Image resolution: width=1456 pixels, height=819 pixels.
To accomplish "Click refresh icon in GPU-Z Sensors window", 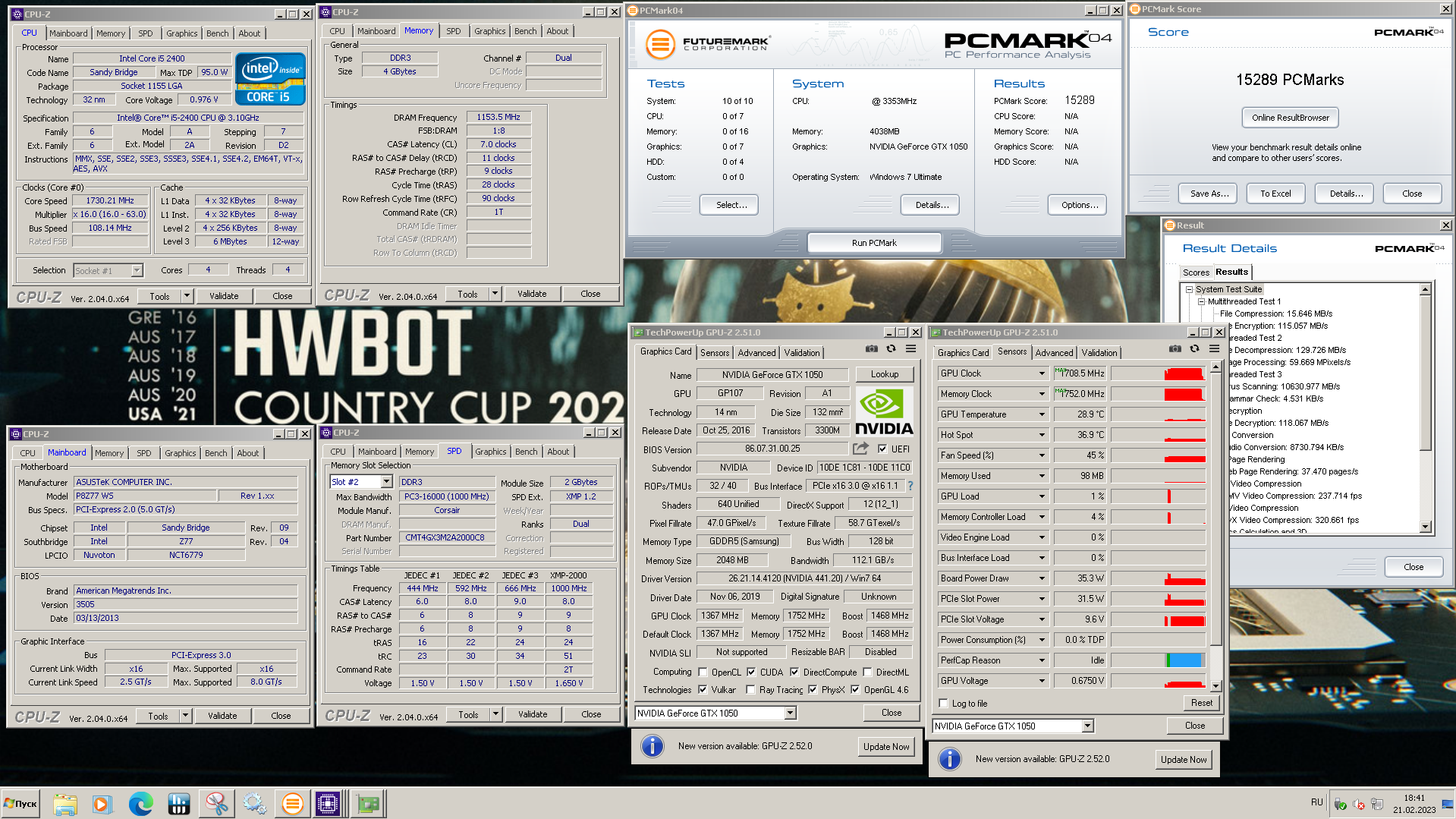I will (1195, 349).
